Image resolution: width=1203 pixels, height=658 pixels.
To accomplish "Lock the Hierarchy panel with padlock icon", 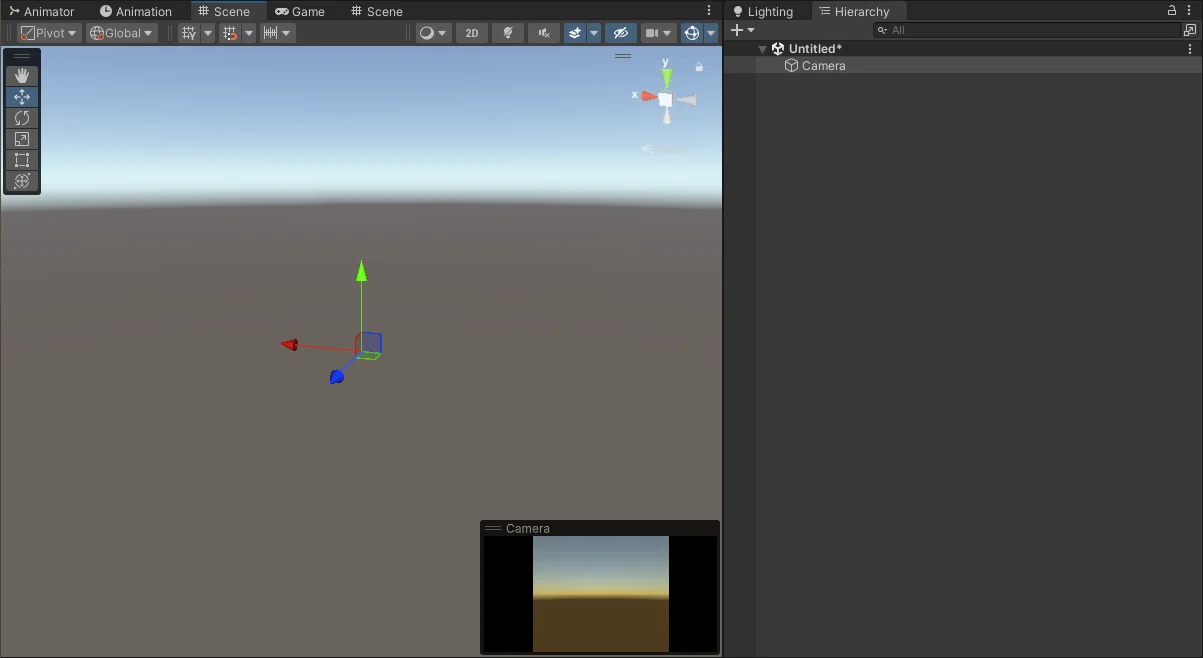I will [1172, 11].
